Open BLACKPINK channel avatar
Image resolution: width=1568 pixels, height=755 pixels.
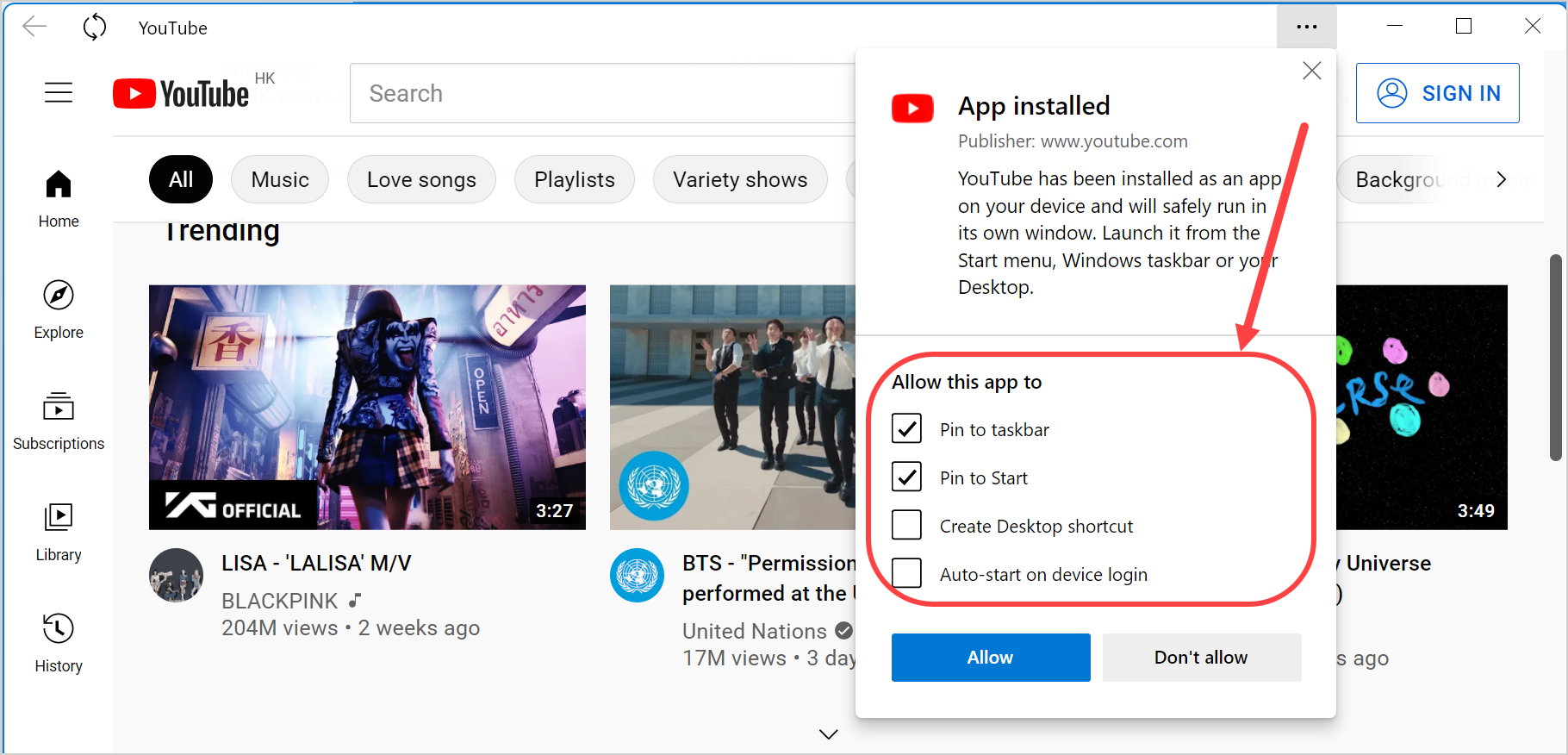click(x=177, y=575)
